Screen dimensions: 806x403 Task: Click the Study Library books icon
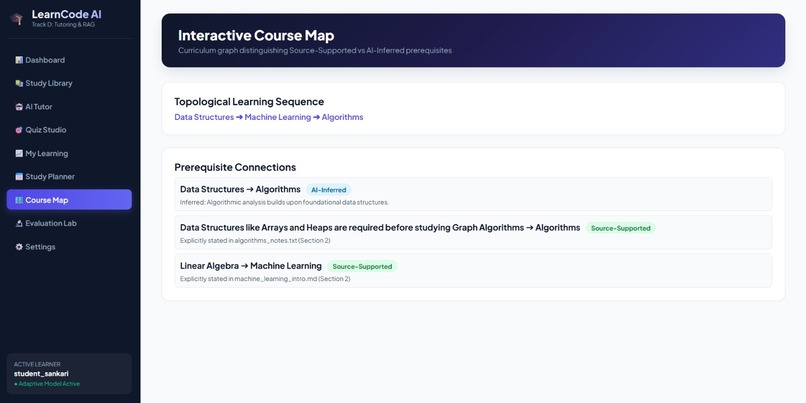[19, 83]
